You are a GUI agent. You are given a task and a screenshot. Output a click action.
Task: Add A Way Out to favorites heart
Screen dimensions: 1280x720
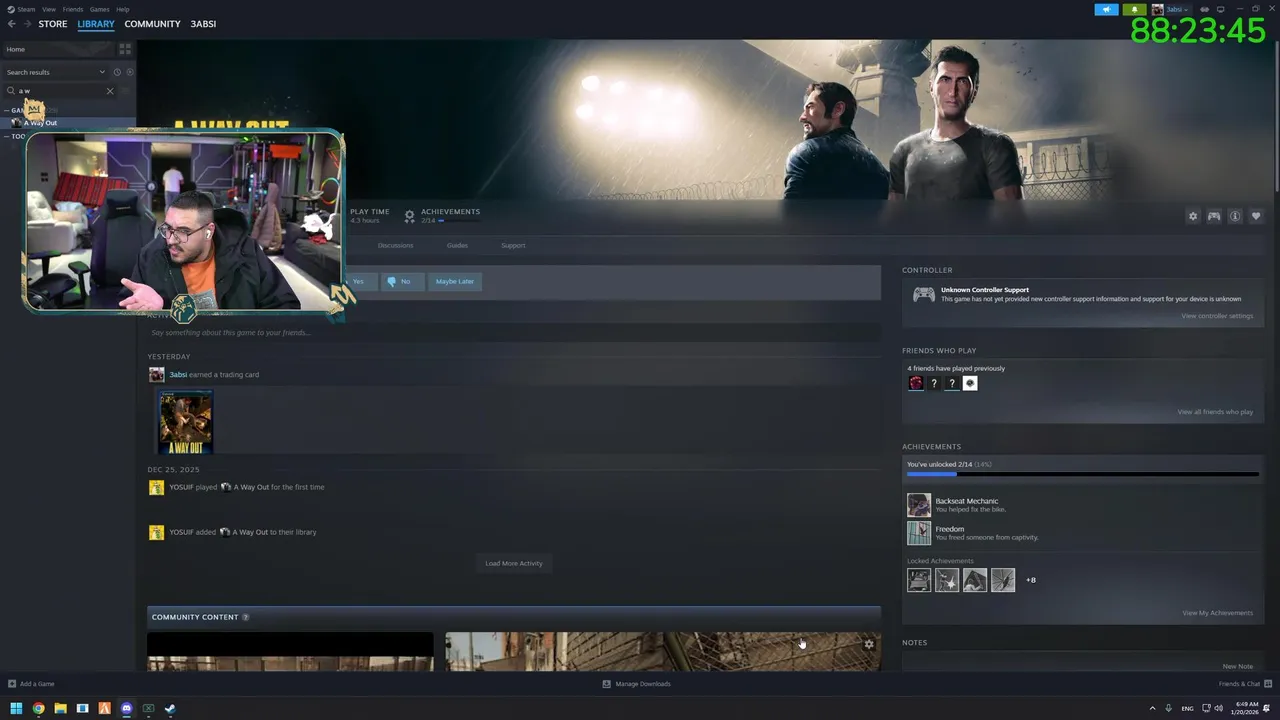pos(1256,216)
